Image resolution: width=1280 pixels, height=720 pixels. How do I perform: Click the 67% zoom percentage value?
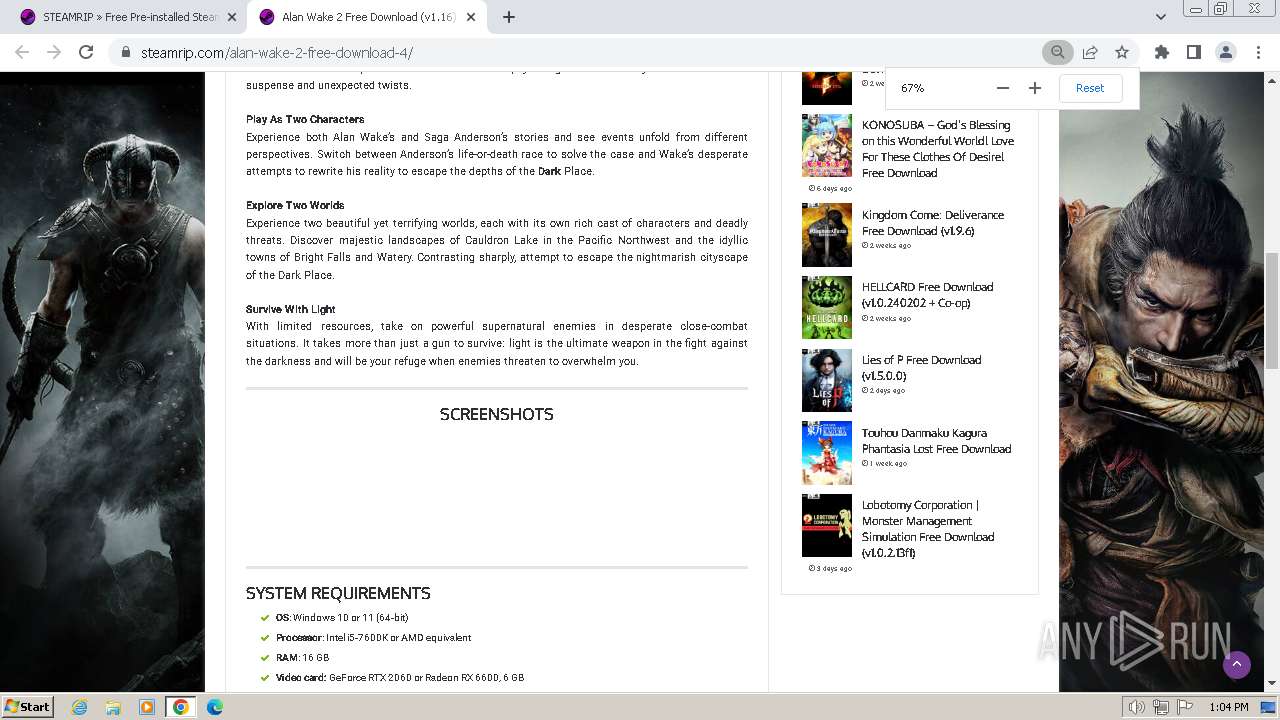tap(912, 88)
